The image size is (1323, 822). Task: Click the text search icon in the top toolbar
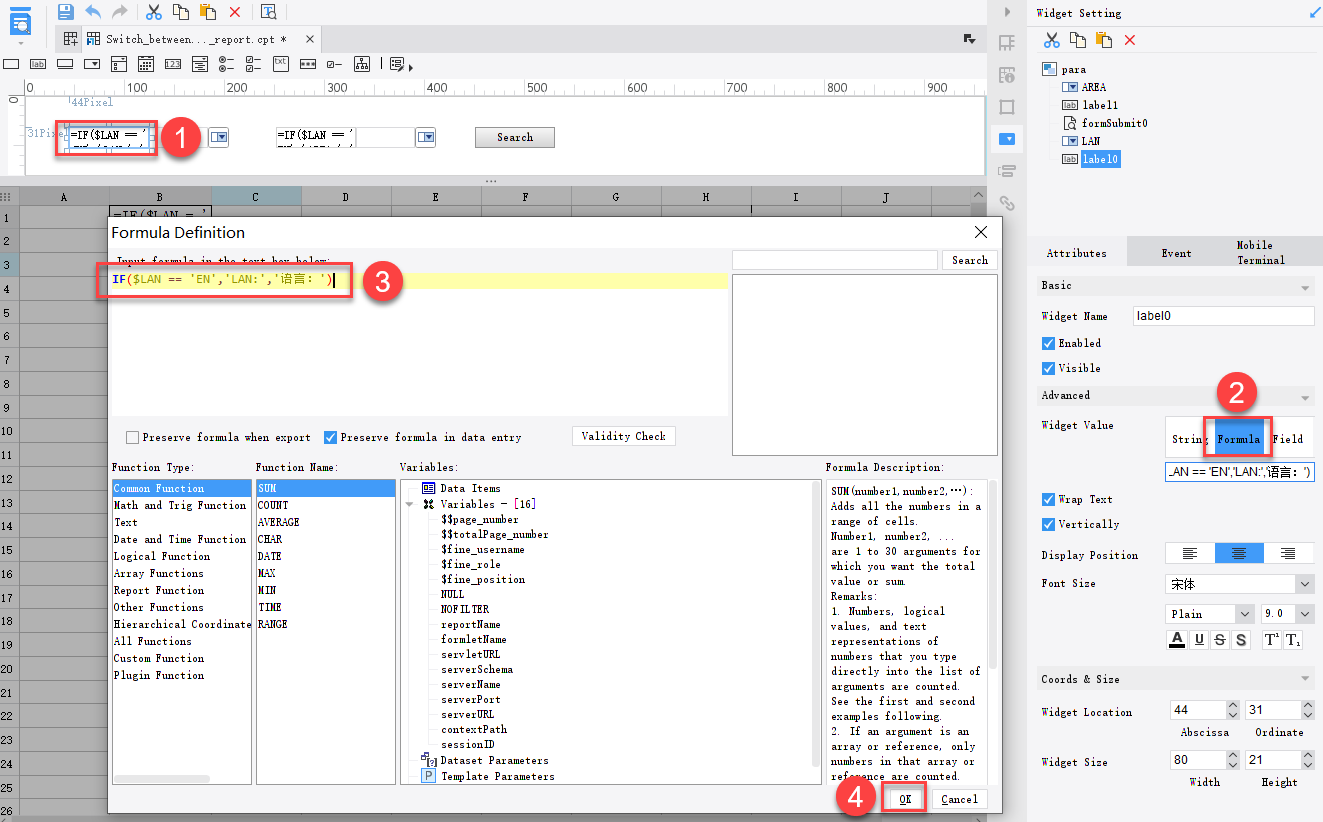tap(267, 11)
